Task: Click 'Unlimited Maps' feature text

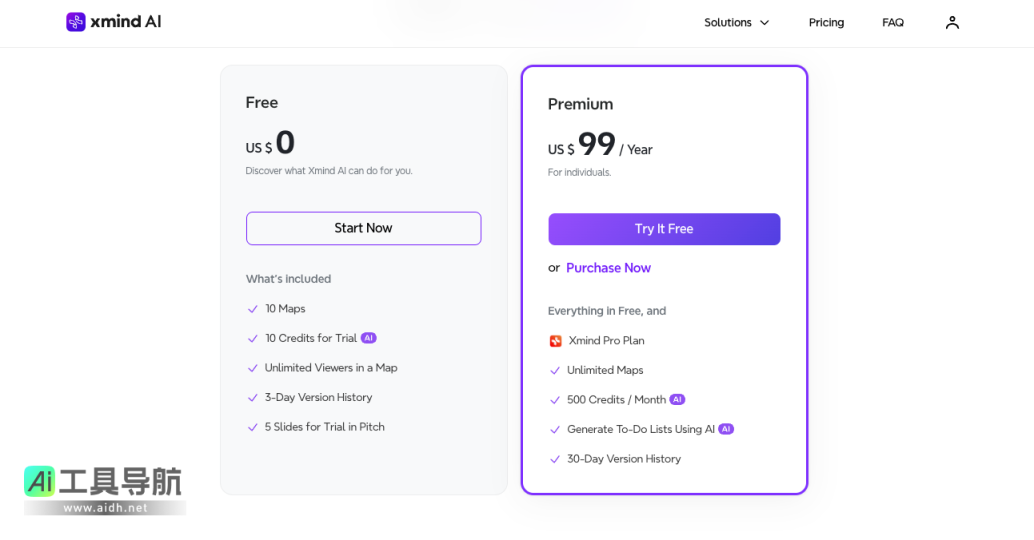Action: click(605, 371)
